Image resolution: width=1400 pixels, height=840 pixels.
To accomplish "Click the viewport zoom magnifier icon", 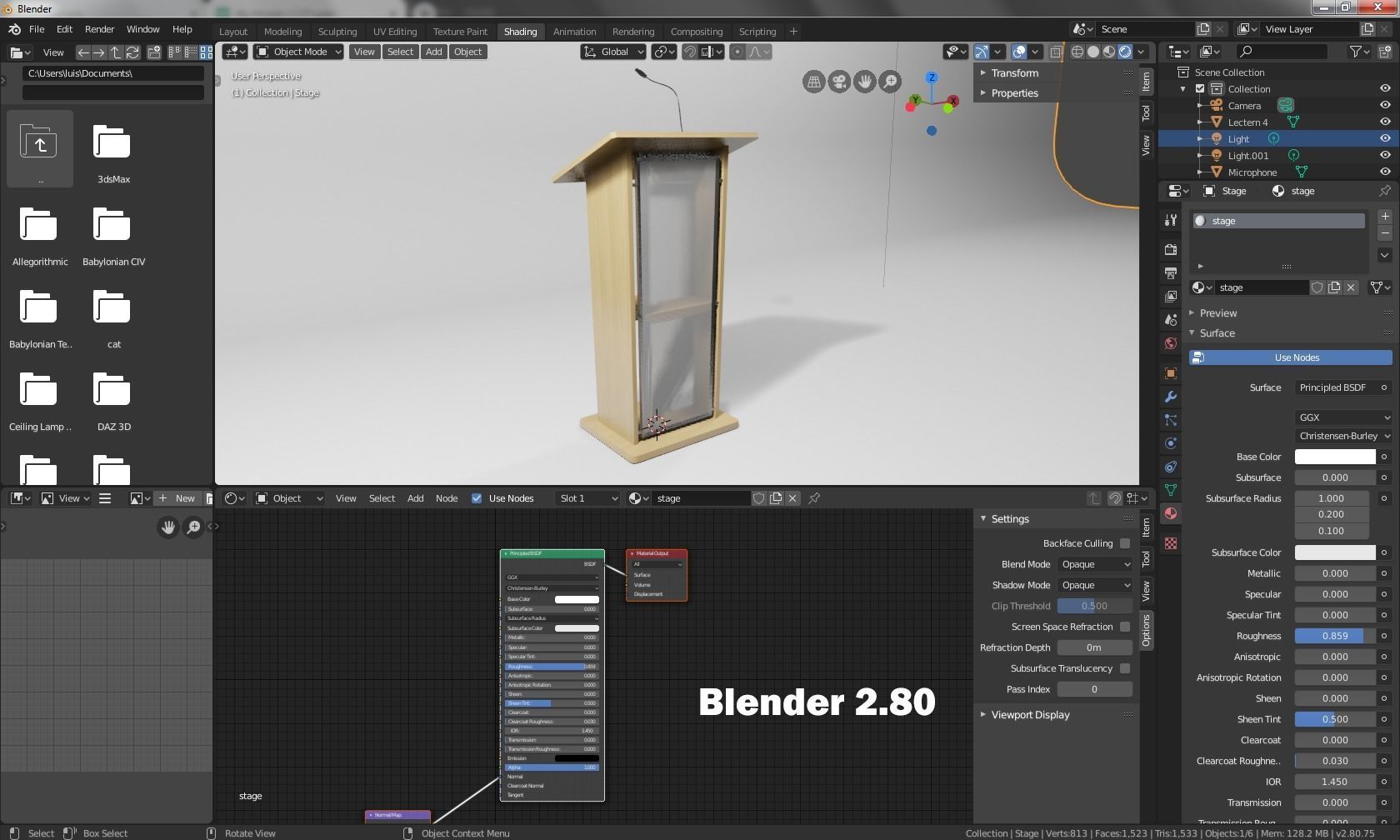I will pyautogui.click(x=891, y=82).
